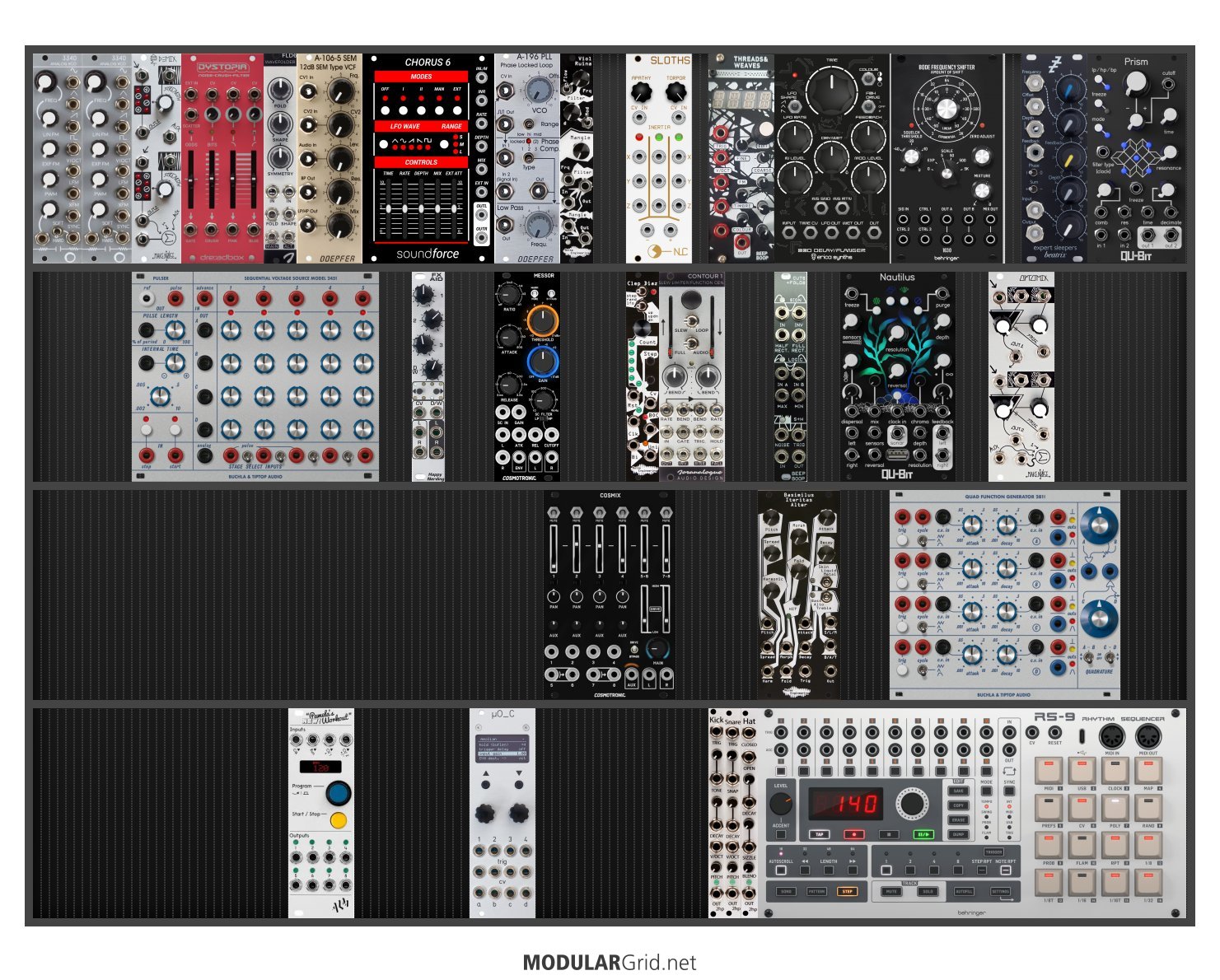The width and height of the screenshot is (1220, 980).
Task: Click the RS-9 MODE button
Action: pos(986,791)
